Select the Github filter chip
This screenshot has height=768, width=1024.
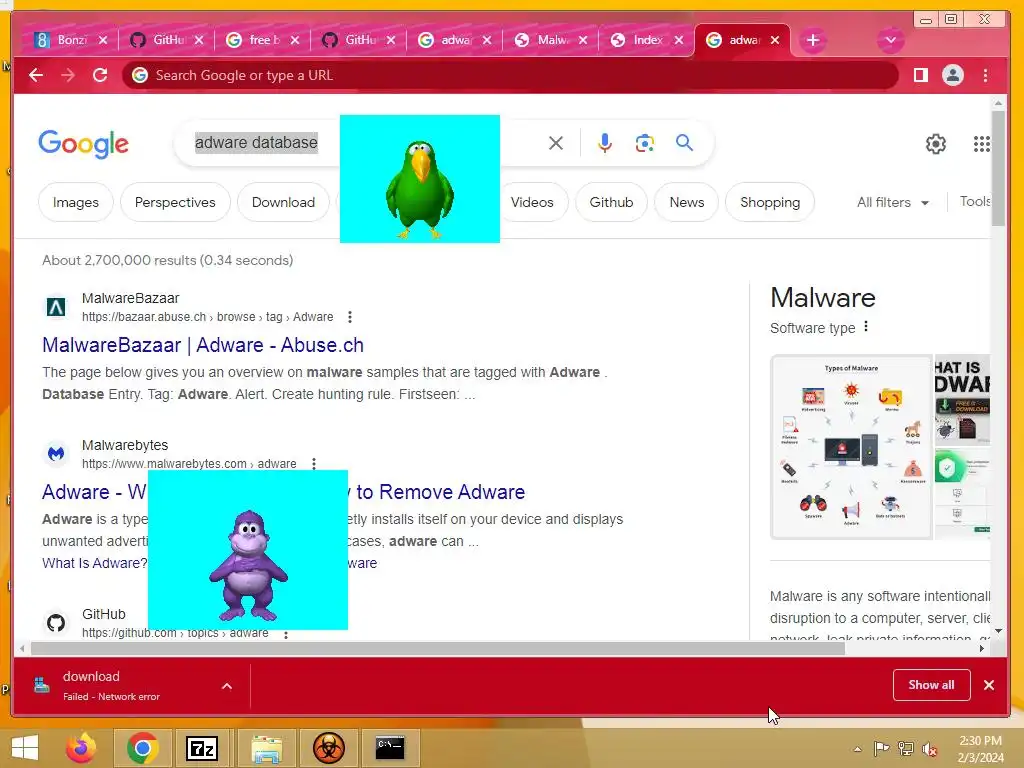(x=611, y=202)
